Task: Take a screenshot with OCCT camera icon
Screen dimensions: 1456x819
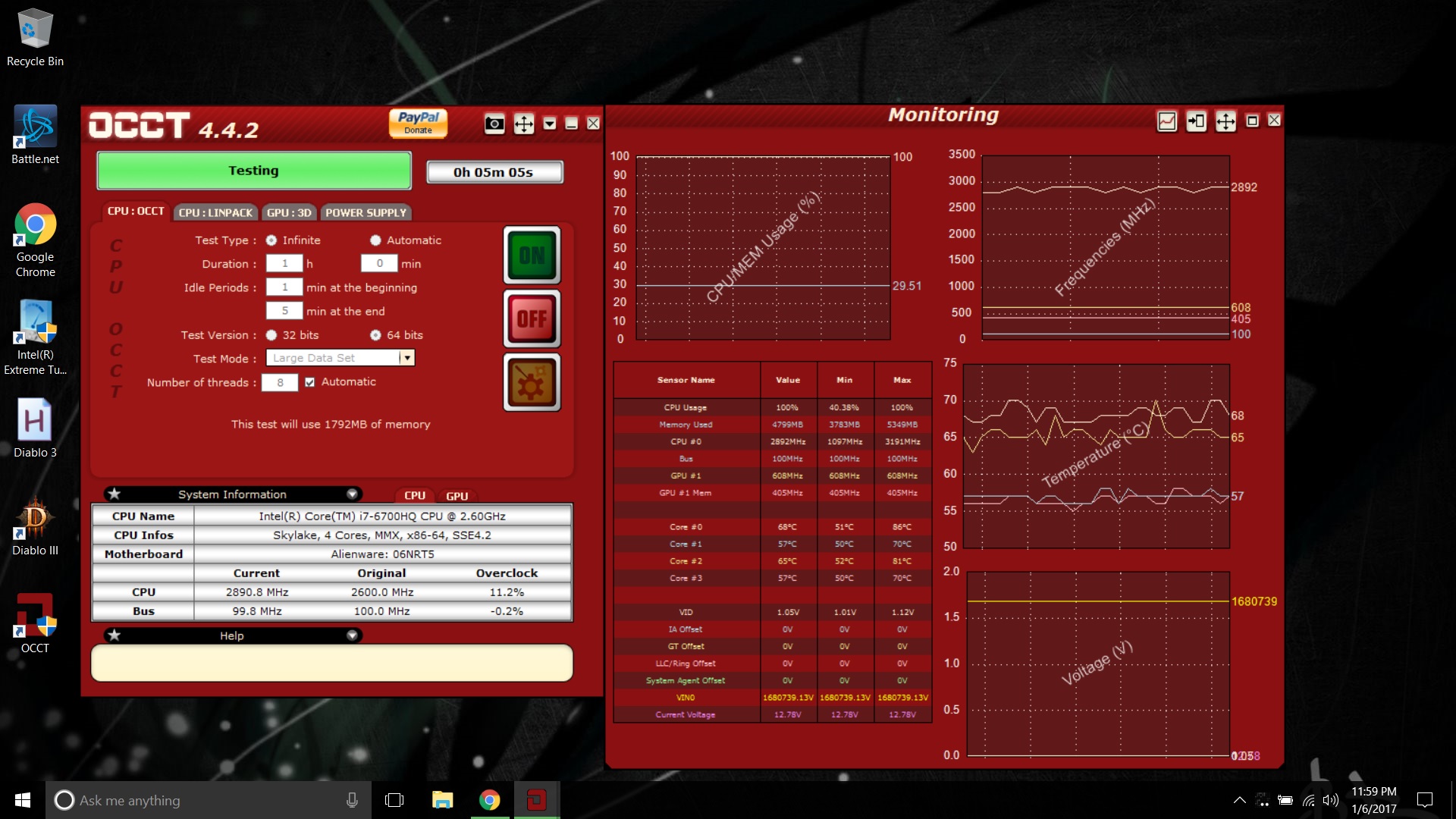Action: (x=494, y=124)
